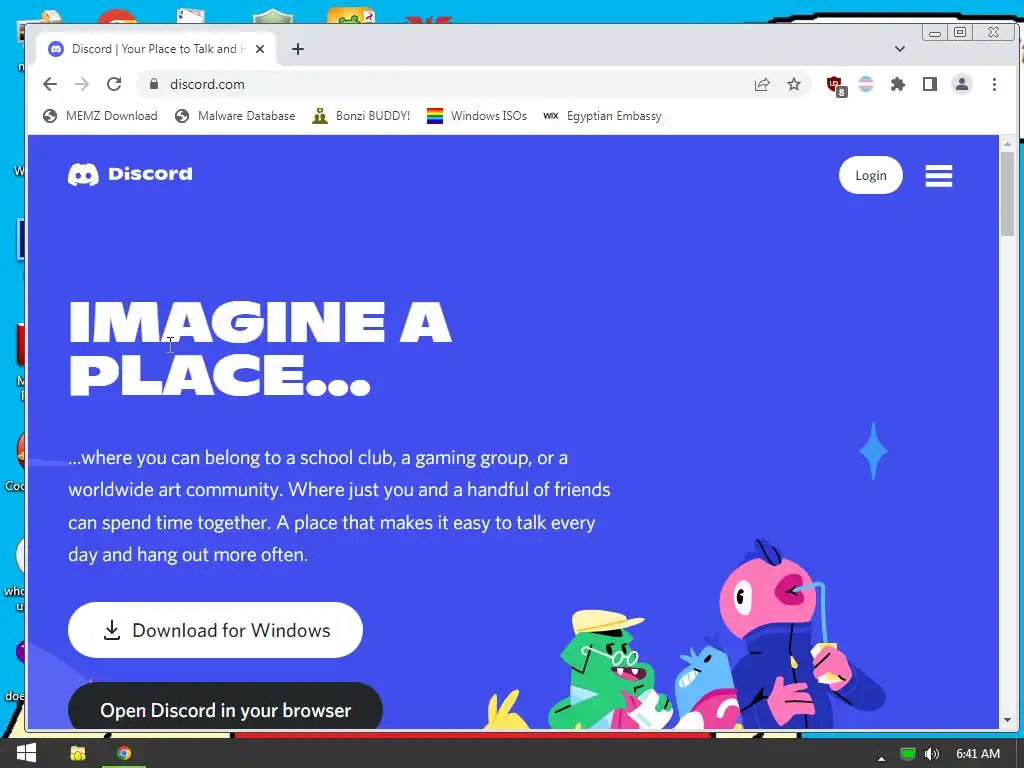The image size is (1024, 768).
Task: Maximize the Chrome window
Action: coord(960,32)
